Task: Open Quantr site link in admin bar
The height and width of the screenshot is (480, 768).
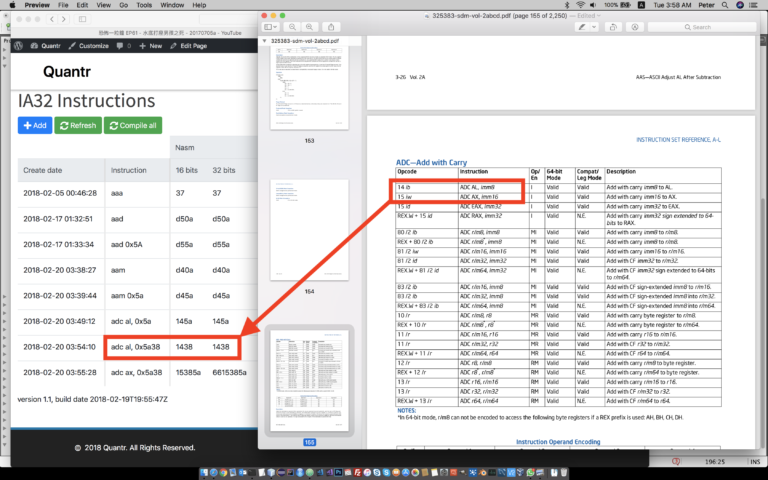Action: pyautogui.click(x=46, y=46)
